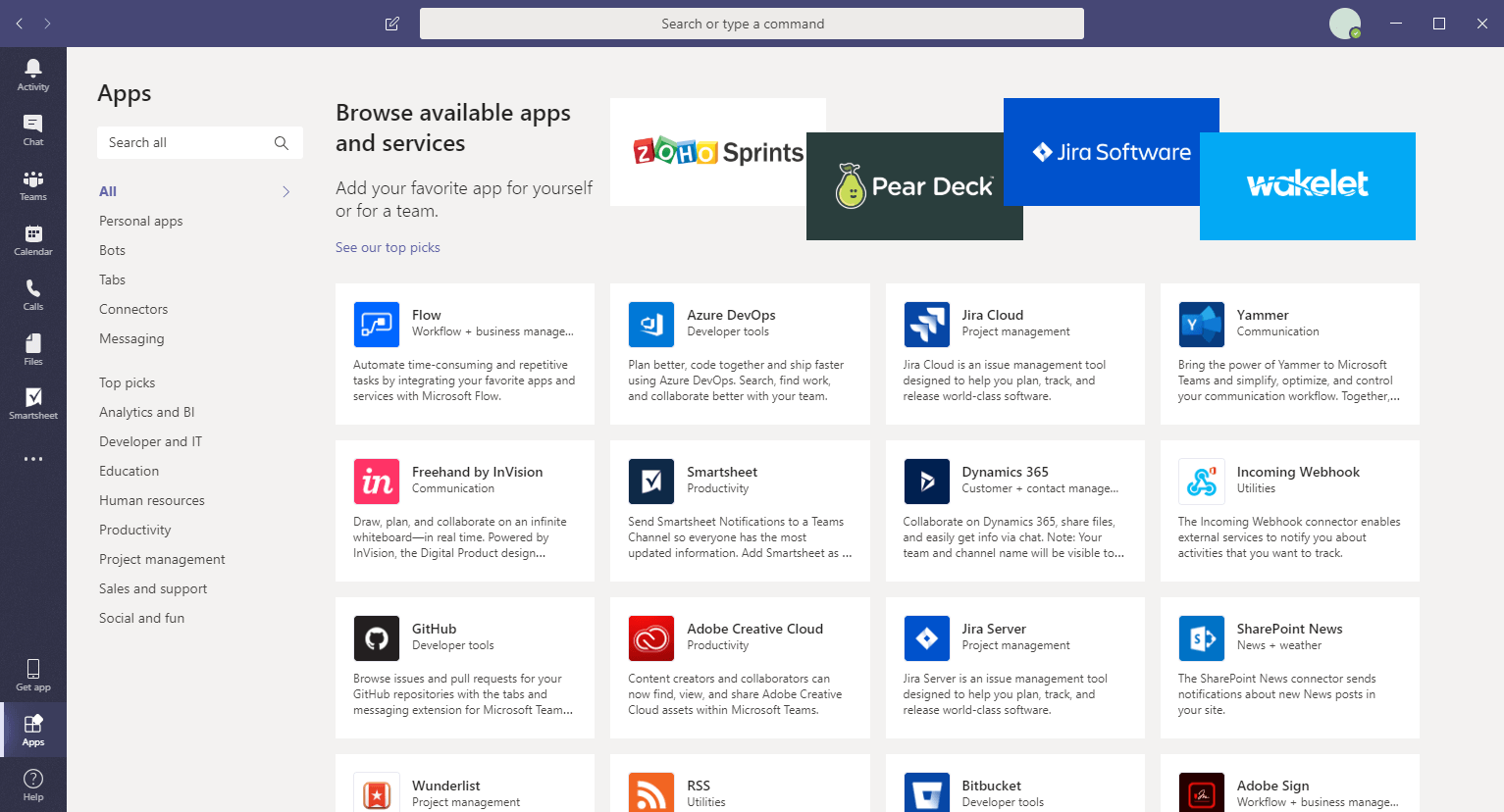Click the magnifier in the Search all box

pyautogui.click(x=282, y=142)
